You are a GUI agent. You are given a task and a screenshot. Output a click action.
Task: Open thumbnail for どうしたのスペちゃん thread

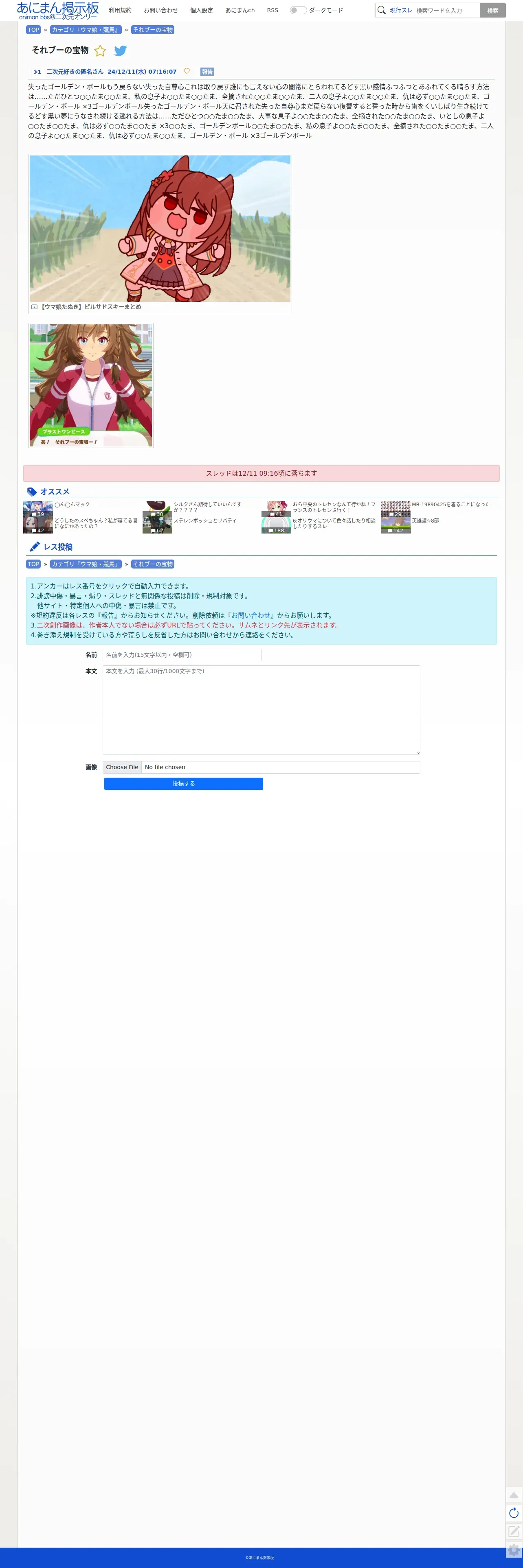(38, 525)
